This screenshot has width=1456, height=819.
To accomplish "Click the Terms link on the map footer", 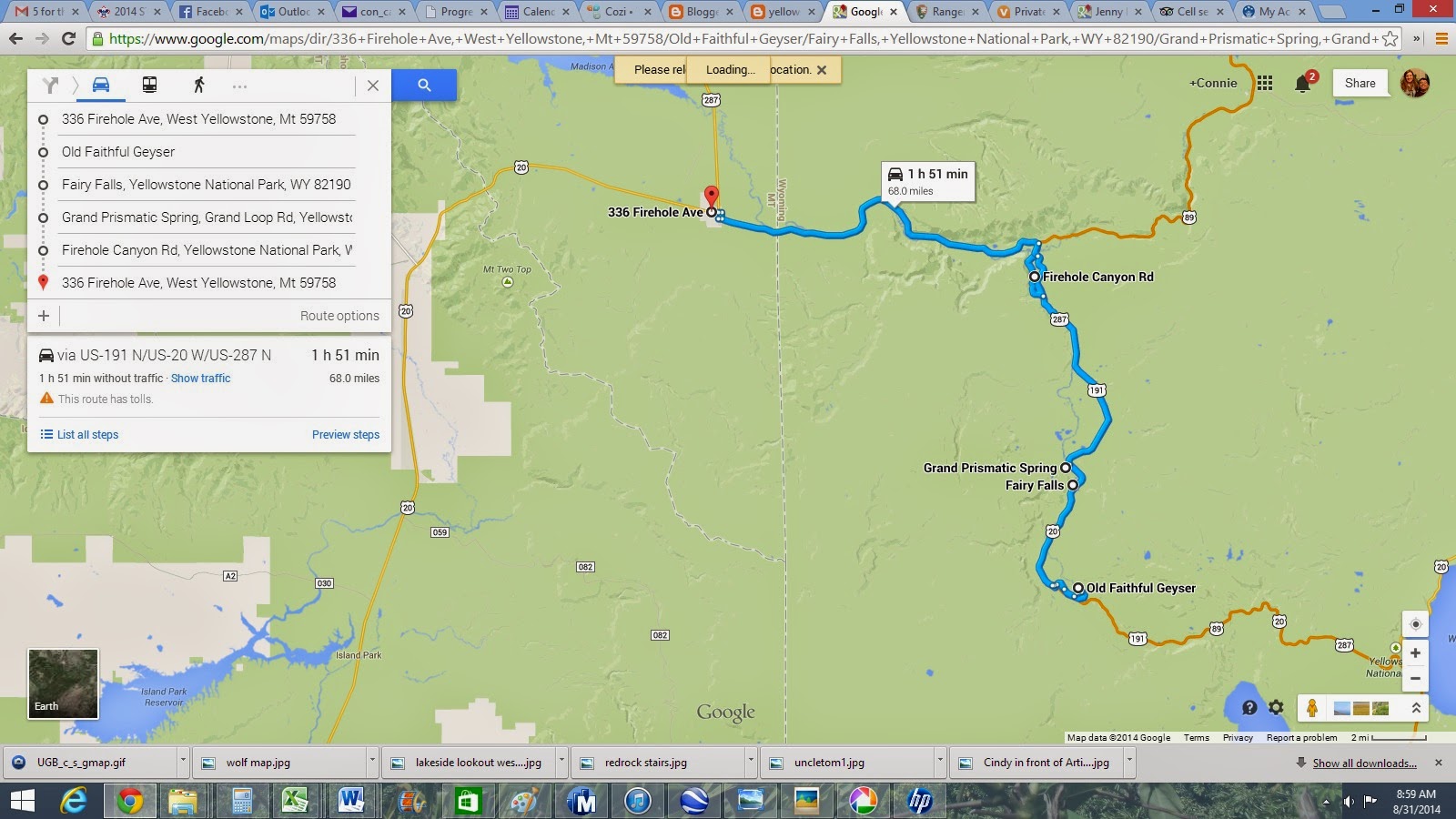I will [x=1197, y=738].
